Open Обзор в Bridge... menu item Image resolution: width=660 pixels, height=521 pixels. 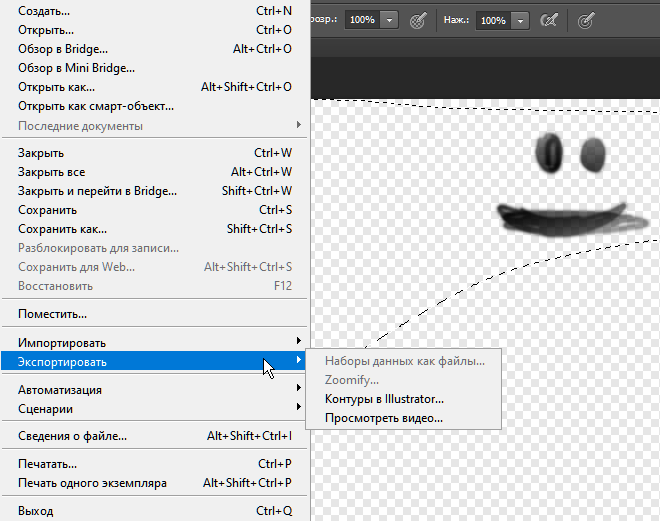coord(63,49)
